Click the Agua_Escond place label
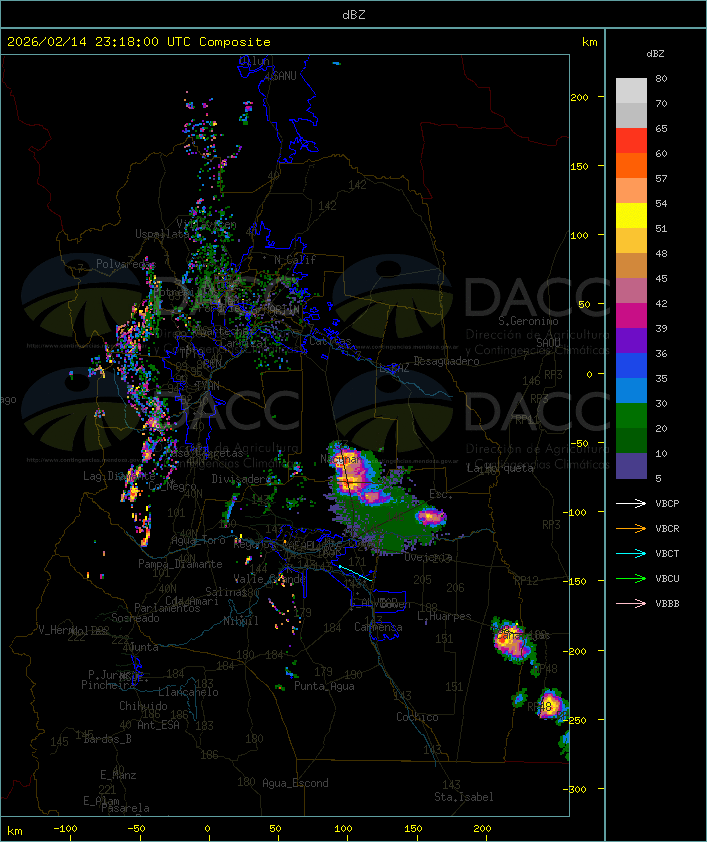The width and height of the screenshot is (707, 842). (x=295, y=783)
